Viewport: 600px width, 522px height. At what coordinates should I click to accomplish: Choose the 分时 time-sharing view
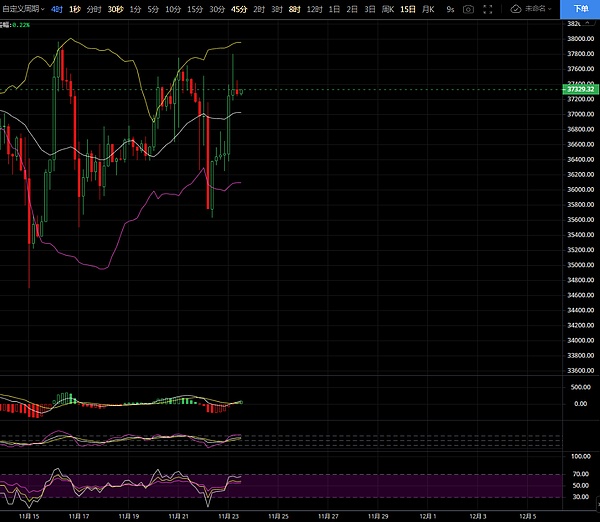[x=94, y=8]
